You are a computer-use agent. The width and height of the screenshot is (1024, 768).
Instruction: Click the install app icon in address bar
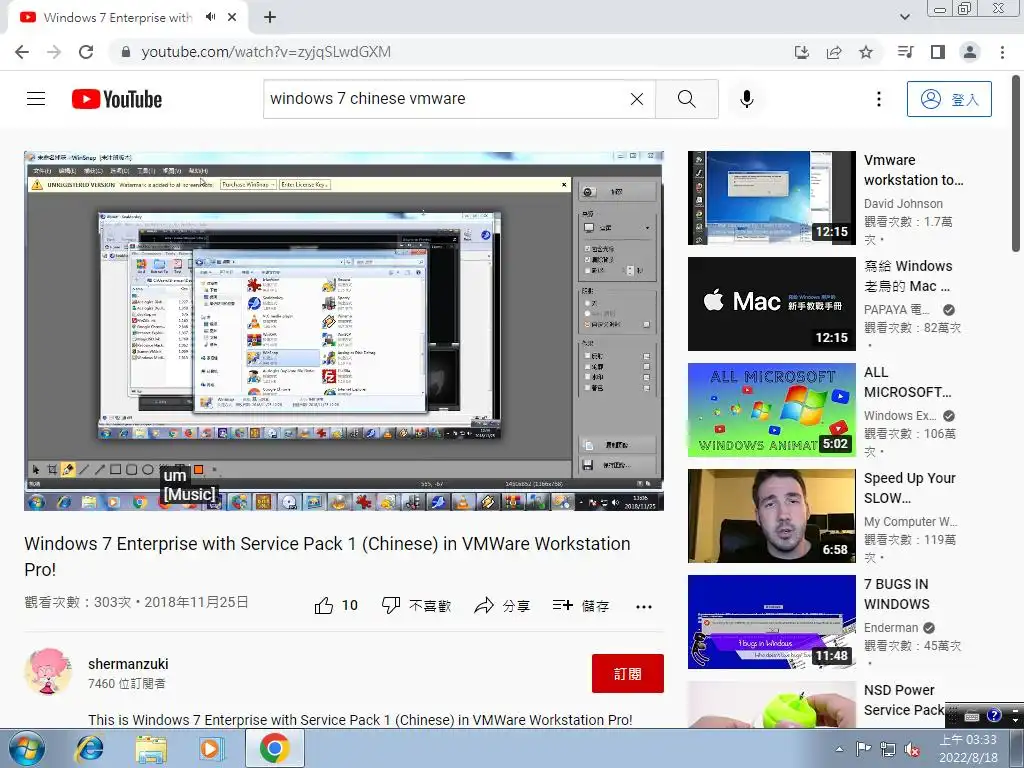click(x=802, y=52)
